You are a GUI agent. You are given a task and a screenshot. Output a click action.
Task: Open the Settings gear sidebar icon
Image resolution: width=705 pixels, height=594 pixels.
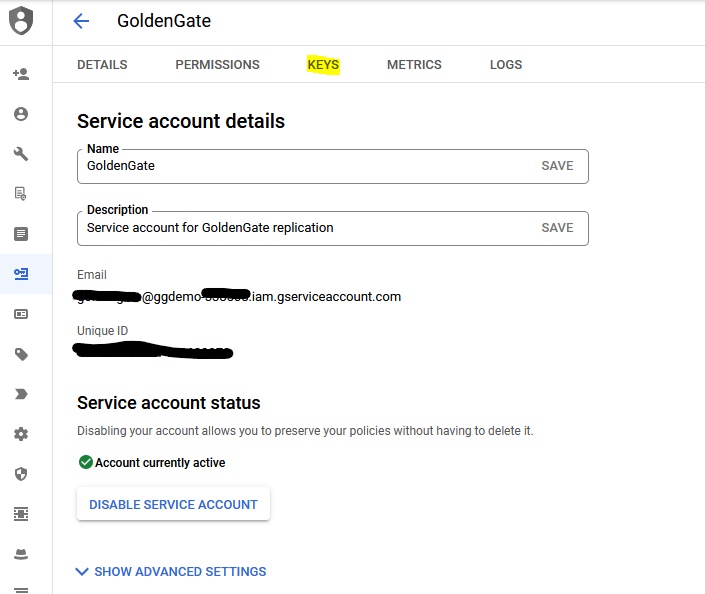(21, 434)
